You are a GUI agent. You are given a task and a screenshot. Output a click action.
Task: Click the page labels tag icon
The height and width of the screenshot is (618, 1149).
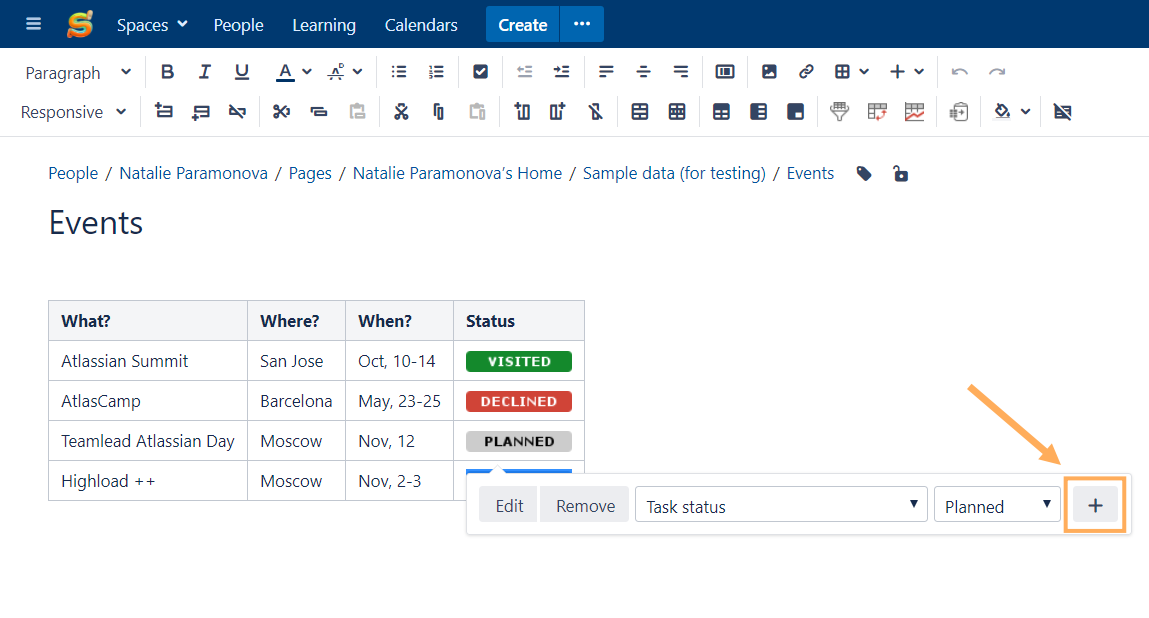coord(864,174)
